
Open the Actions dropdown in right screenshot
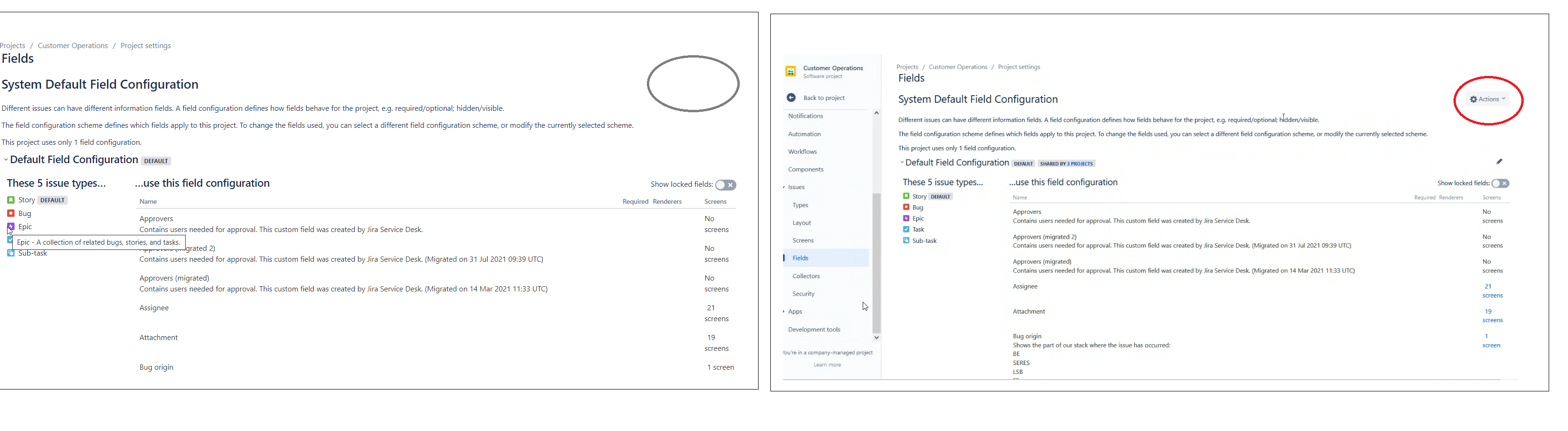click(1487, 99)
